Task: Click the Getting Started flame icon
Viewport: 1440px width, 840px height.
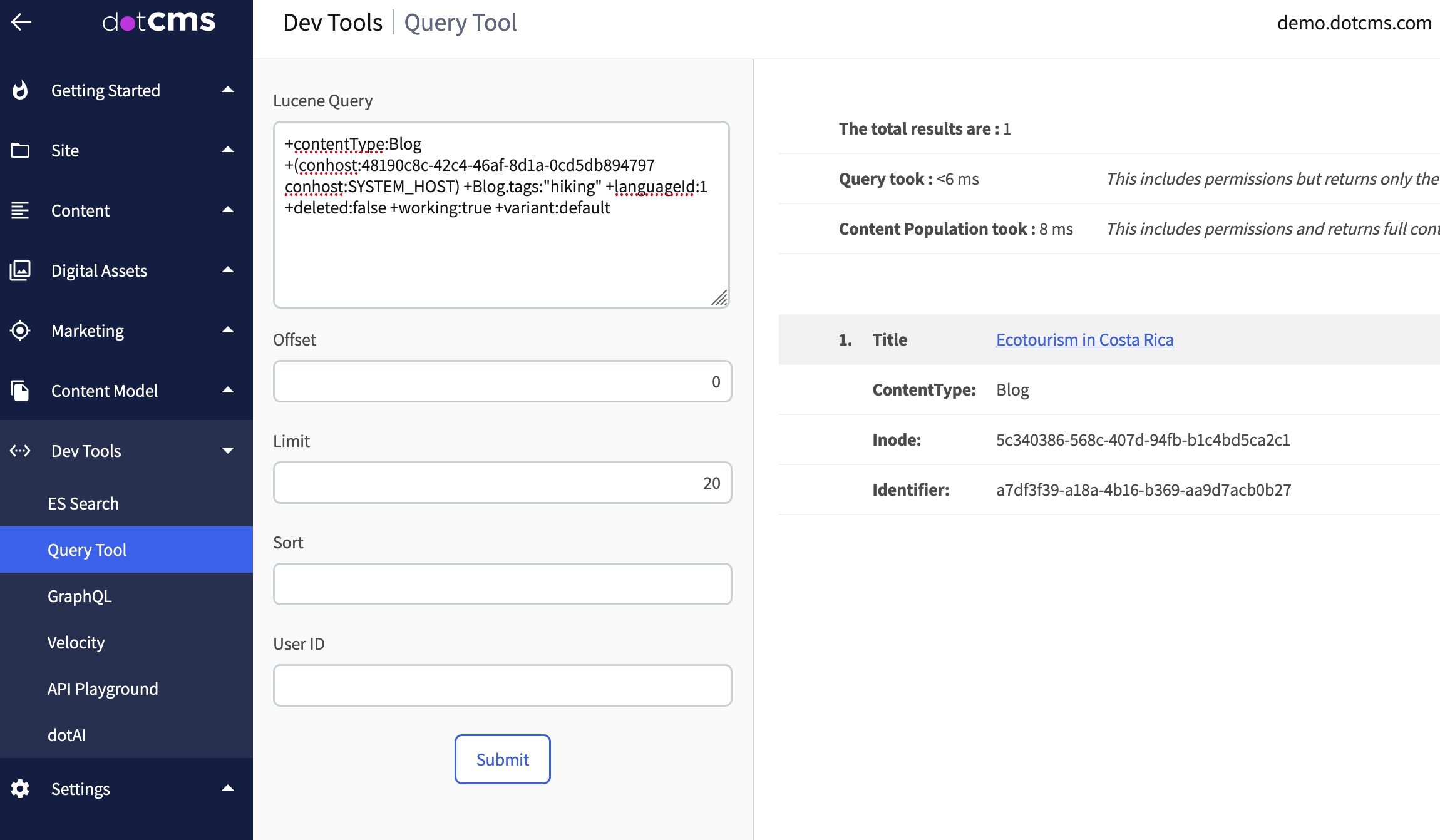Action: (x=20, y=90)
